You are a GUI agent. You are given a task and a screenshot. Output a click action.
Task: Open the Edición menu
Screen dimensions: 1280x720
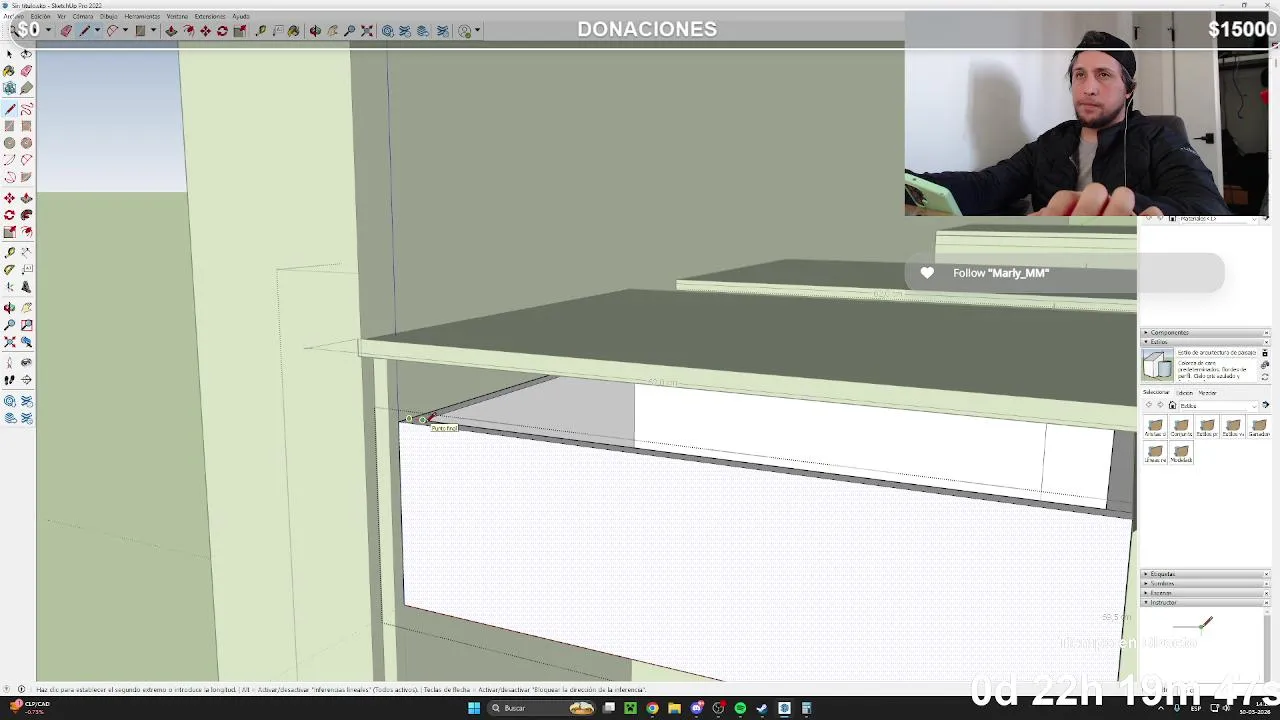[x=40, y=17]
